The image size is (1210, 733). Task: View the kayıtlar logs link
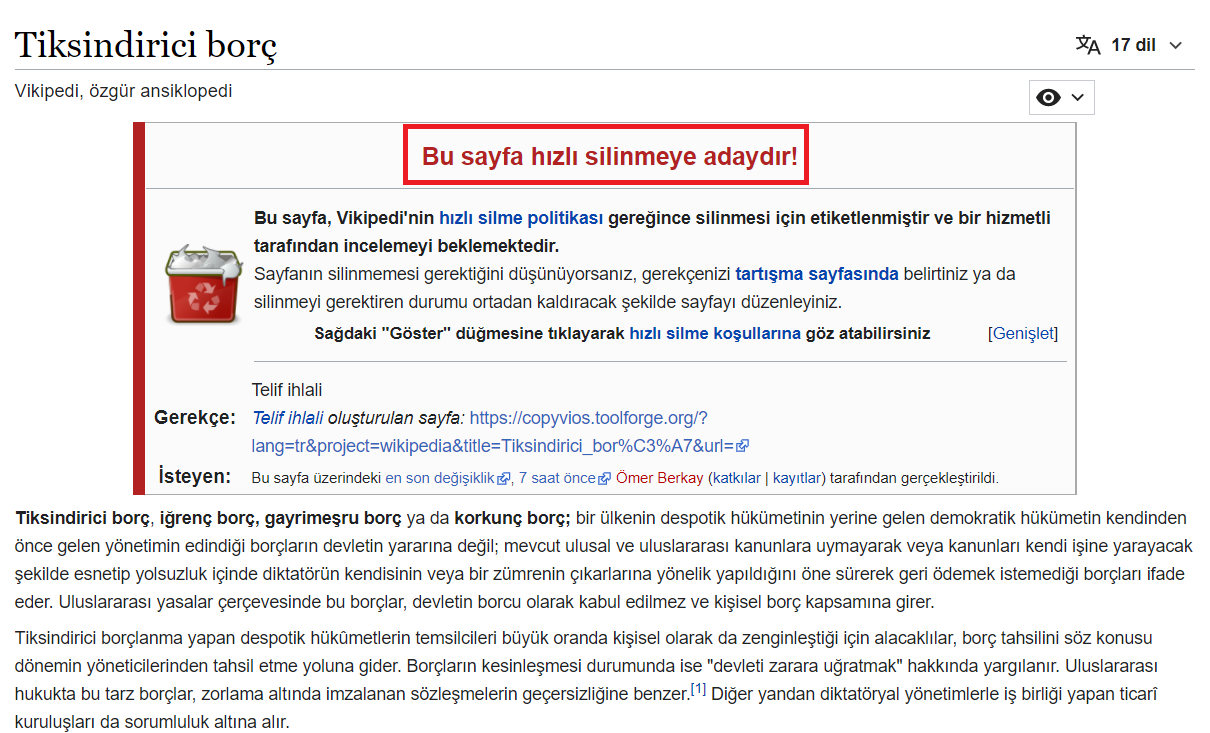click(796, 478)
